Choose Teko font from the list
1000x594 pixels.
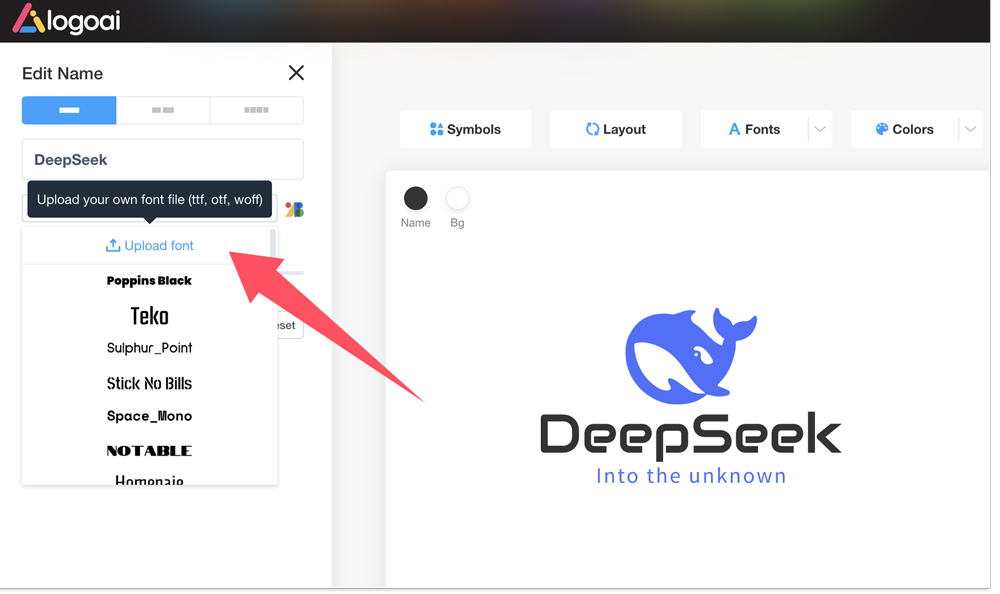(x=149, y=316)
